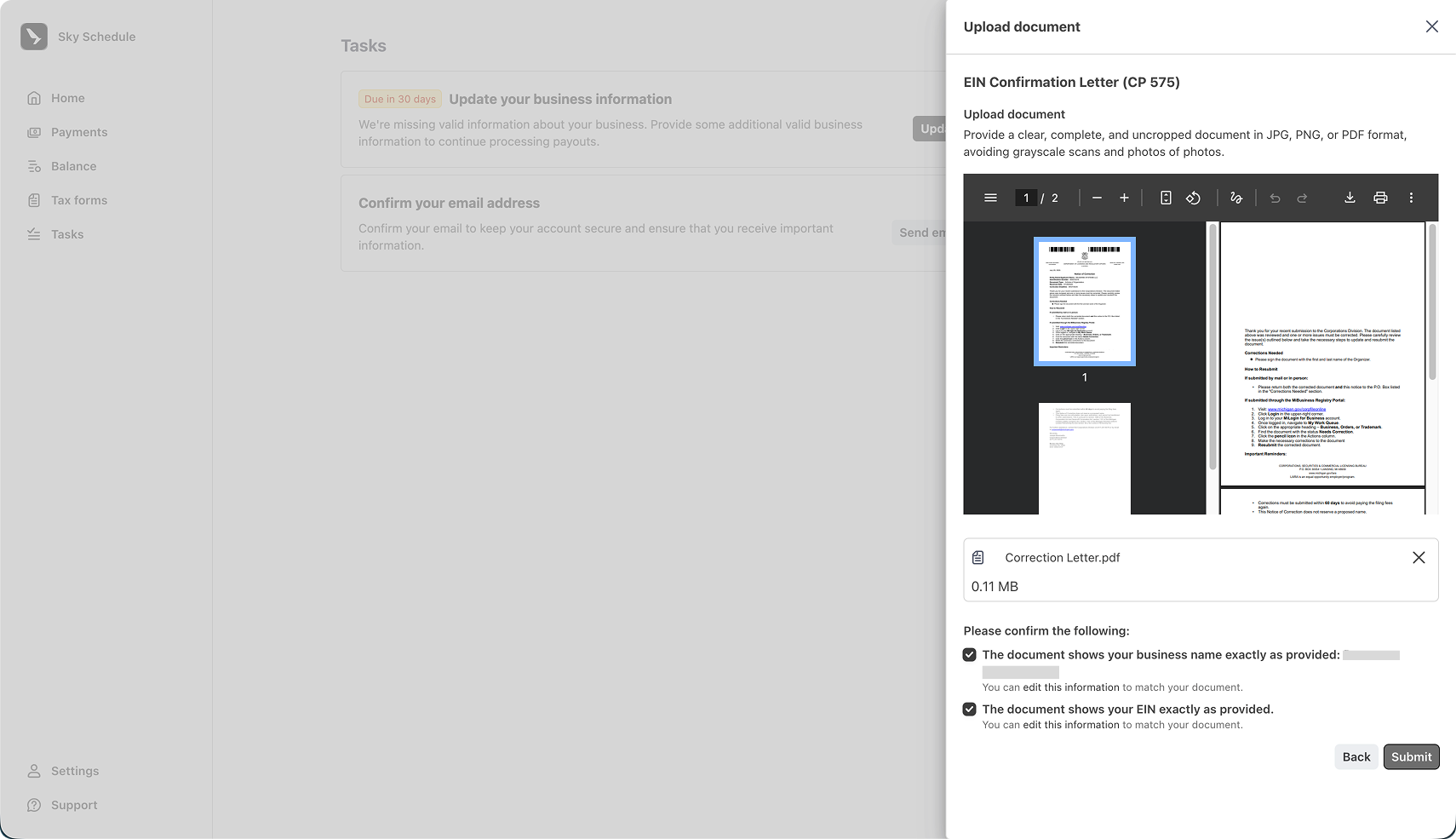Print the PDF document
1456x839 pixels.
1380,198
